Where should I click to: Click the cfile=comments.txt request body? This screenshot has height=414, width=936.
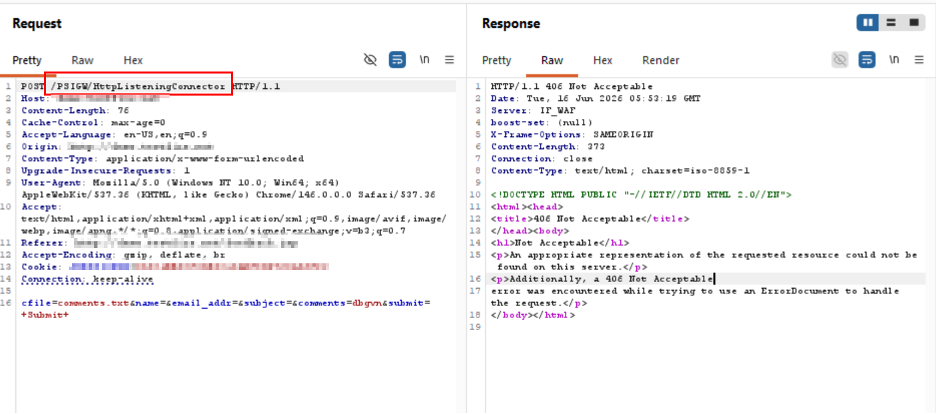point(225,309)
